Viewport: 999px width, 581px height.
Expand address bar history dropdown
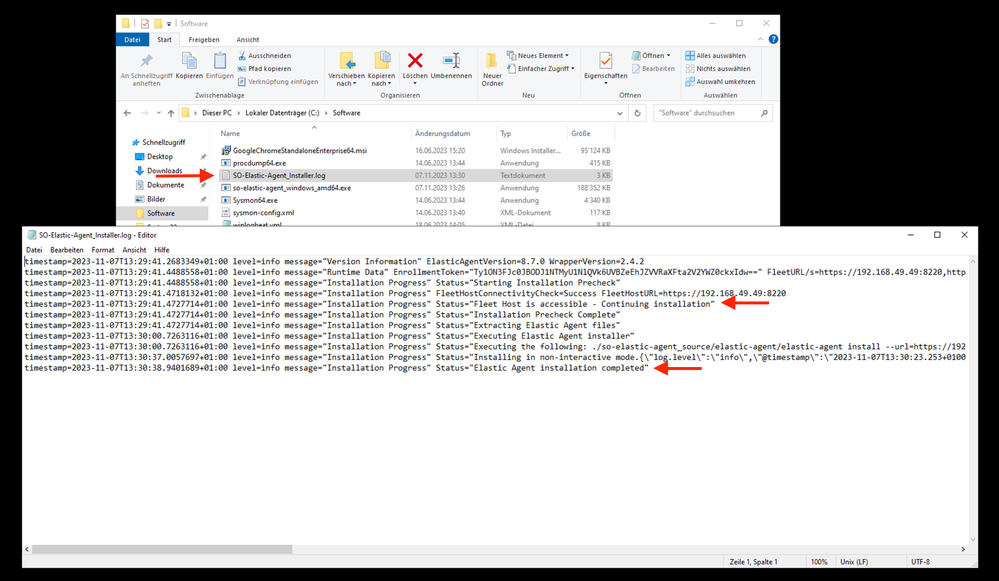coord(619,113)
